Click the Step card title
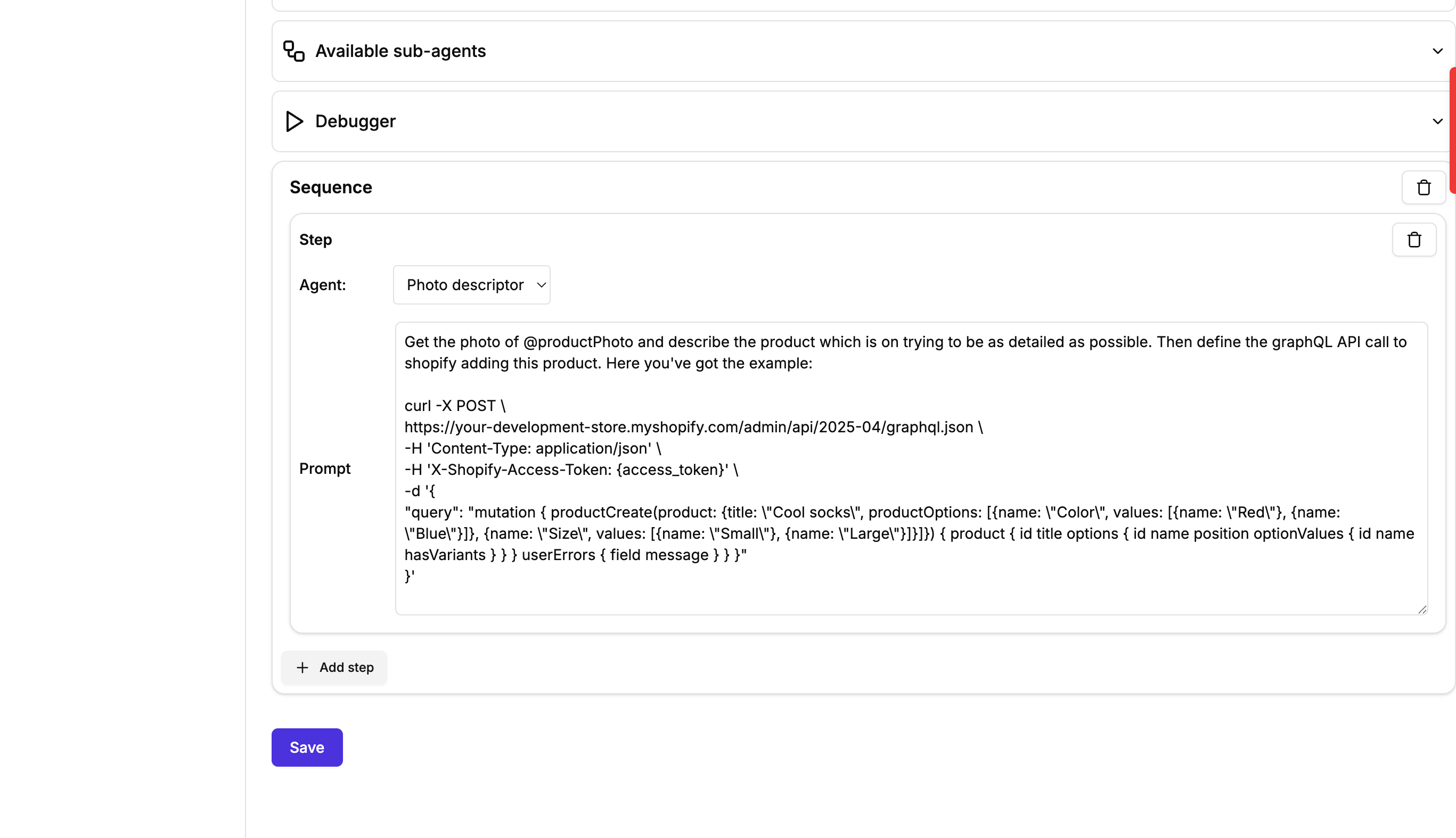Viewport: 1456px width, 838px height. [315, 240]
